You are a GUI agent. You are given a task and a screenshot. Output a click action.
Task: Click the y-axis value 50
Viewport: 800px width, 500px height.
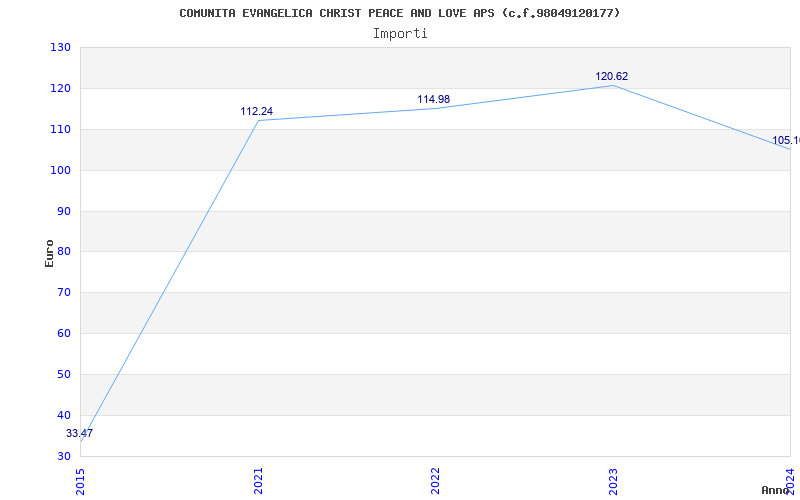point(63,374)
